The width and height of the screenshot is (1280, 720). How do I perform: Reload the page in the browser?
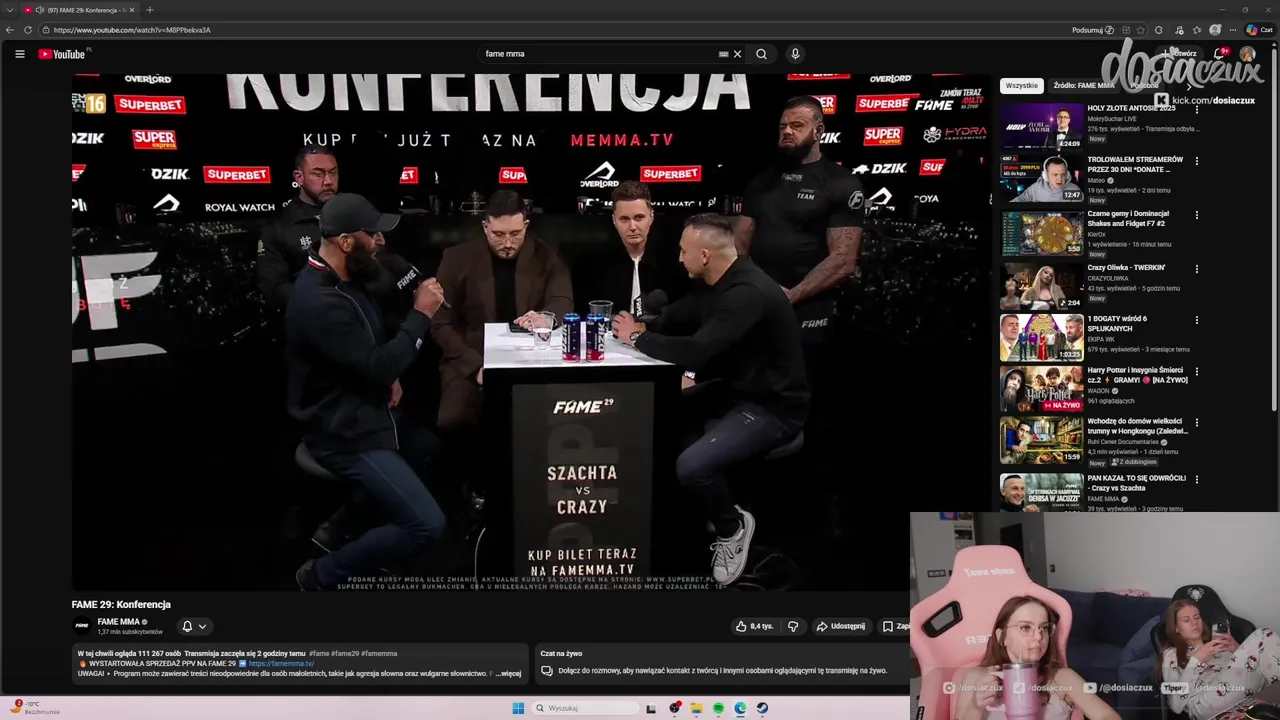click(x=27, y=30)
